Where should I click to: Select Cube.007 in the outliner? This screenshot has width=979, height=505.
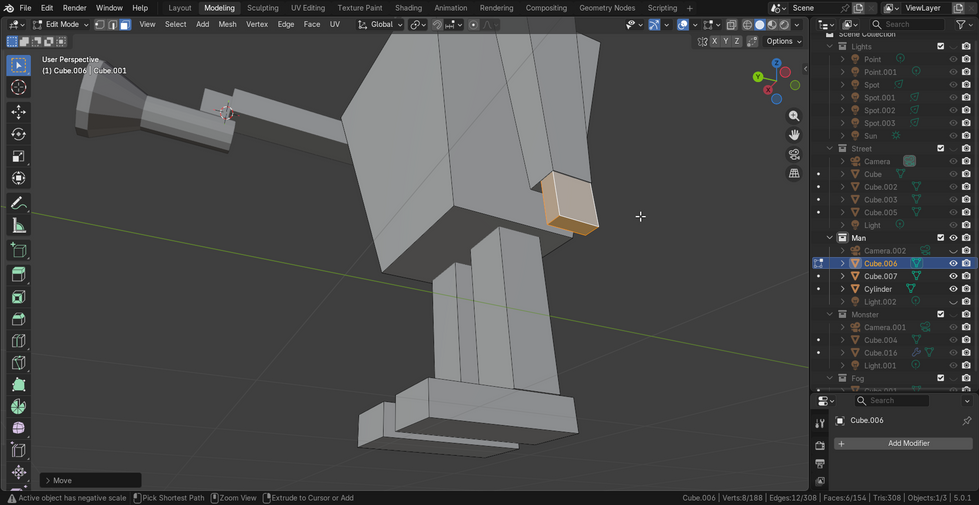880,277
